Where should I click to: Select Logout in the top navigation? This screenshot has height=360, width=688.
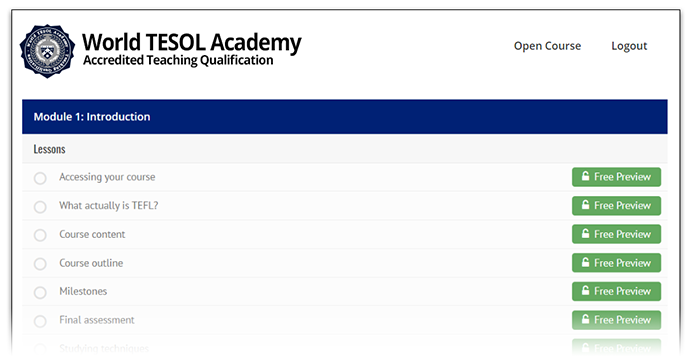[629, 46]
